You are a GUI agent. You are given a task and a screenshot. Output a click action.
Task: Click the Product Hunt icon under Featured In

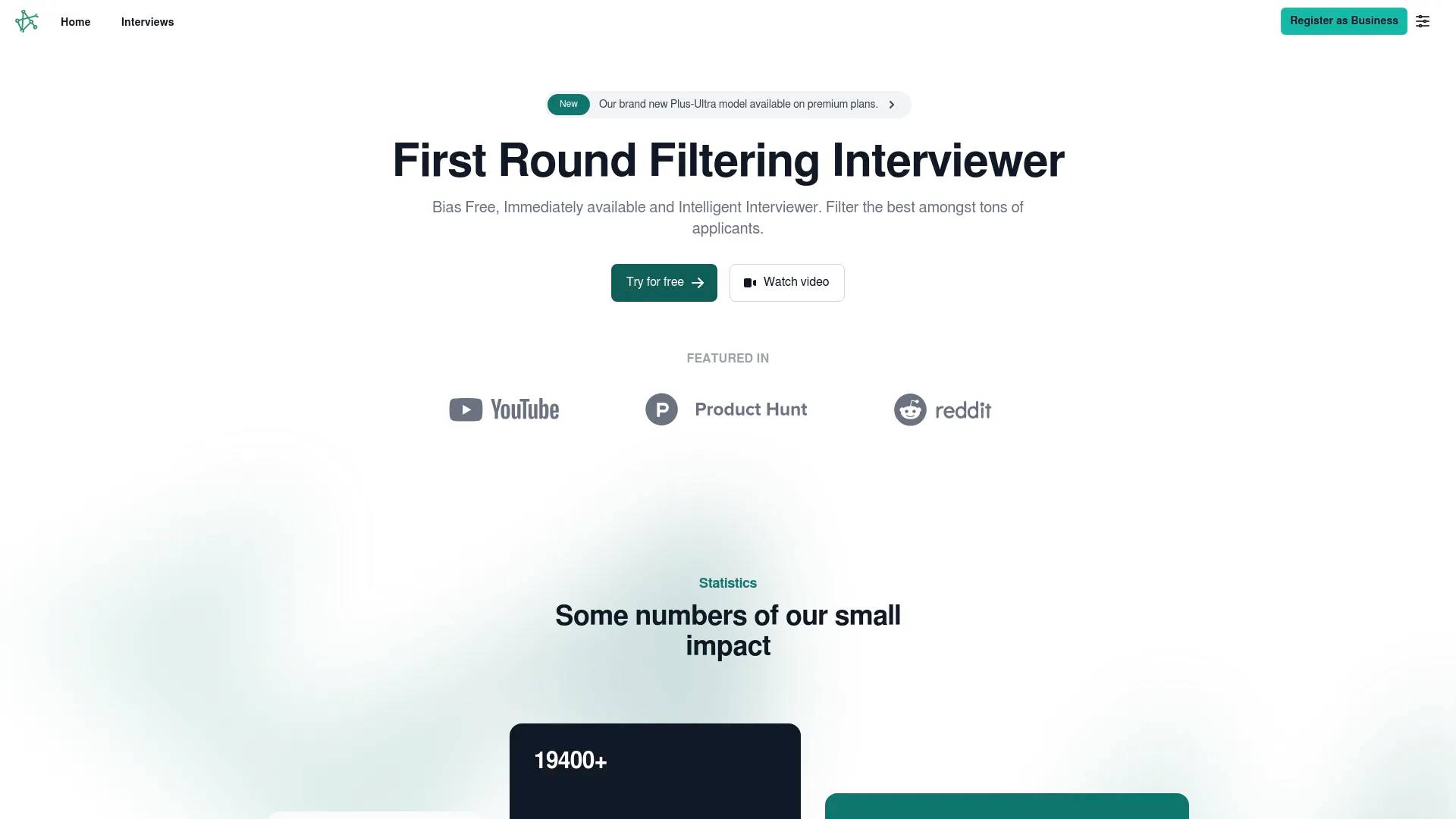(661, 408)
